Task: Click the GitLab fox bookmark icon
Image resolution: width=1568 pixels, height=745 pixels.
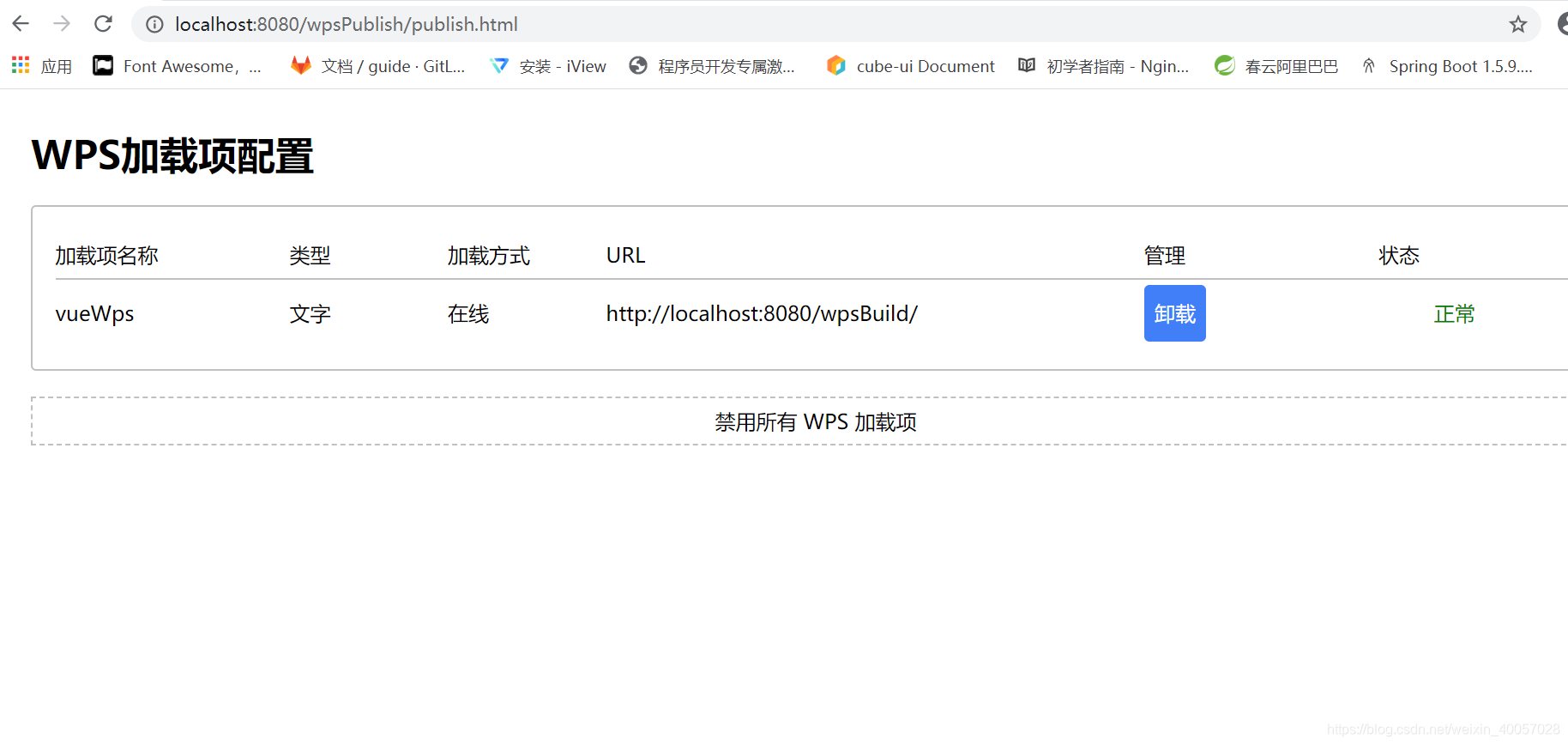Action: click(300, 65)
